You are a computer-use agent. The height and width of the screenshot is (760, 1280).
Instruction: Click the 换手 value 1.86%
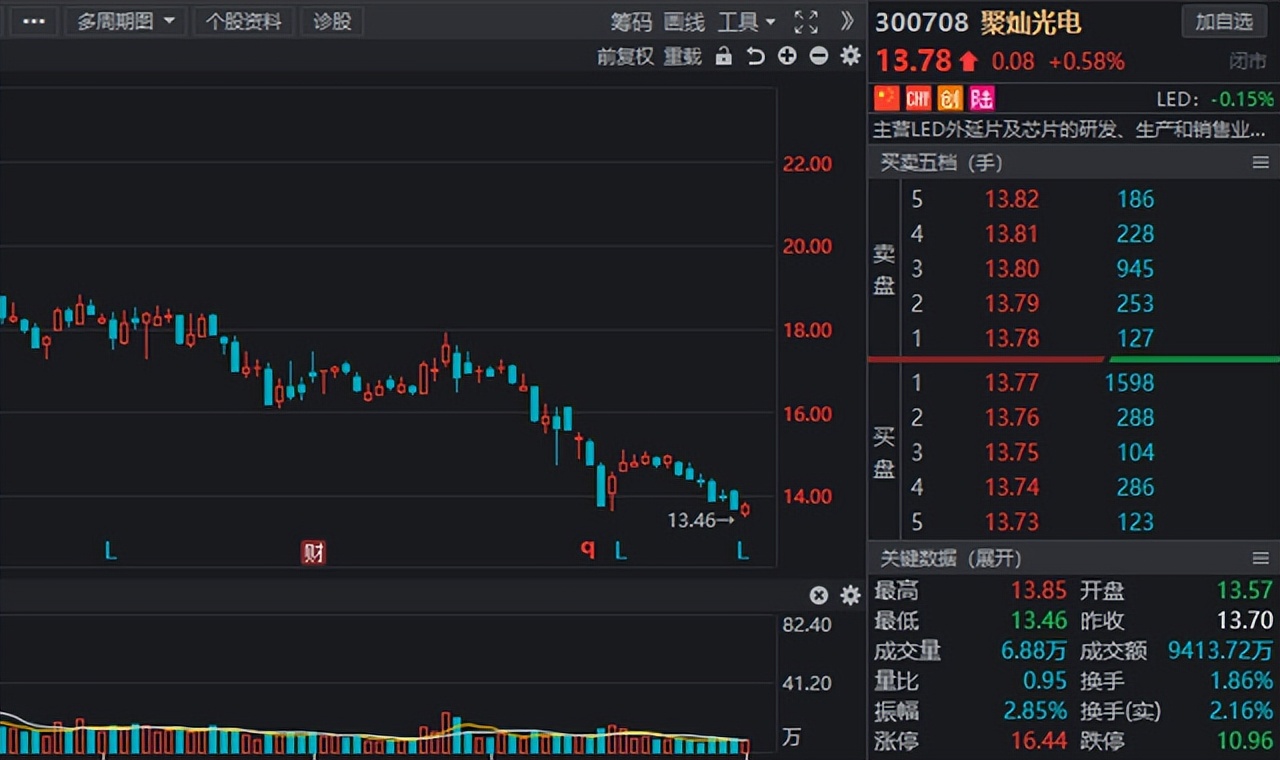coord(1241,681)
